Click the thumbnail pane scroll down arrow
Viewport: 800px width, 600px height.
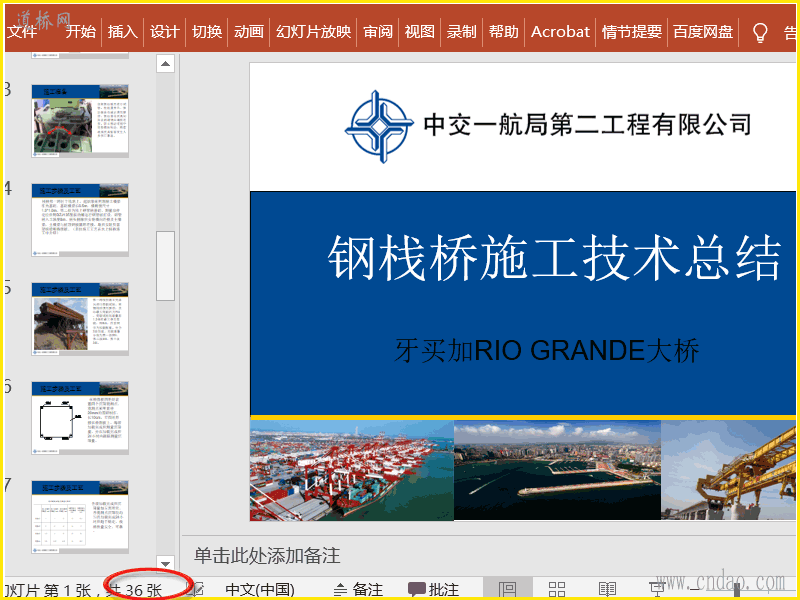165,564
